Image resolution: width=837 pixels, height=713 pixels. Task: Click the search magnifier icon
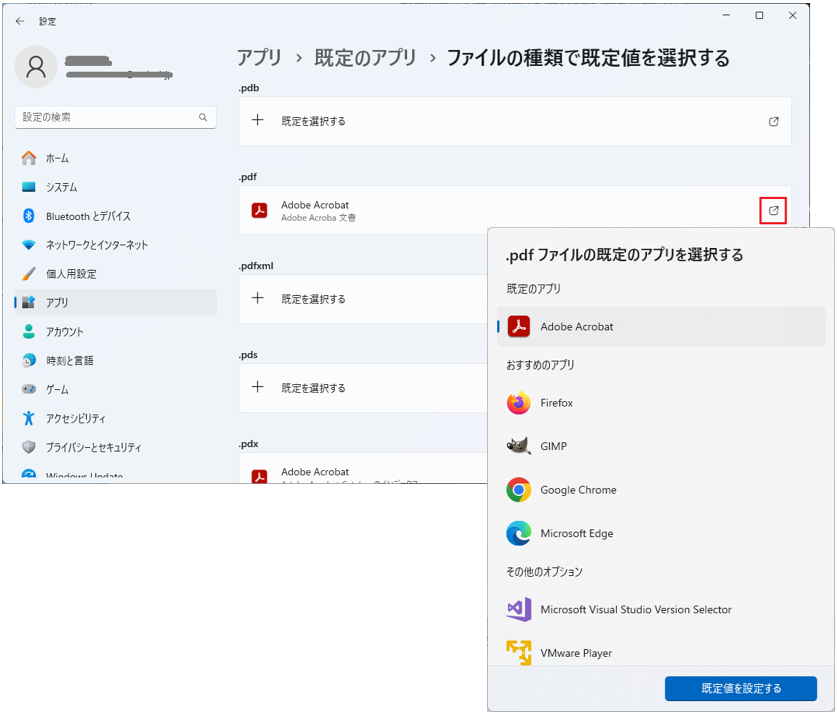point(203,117)
